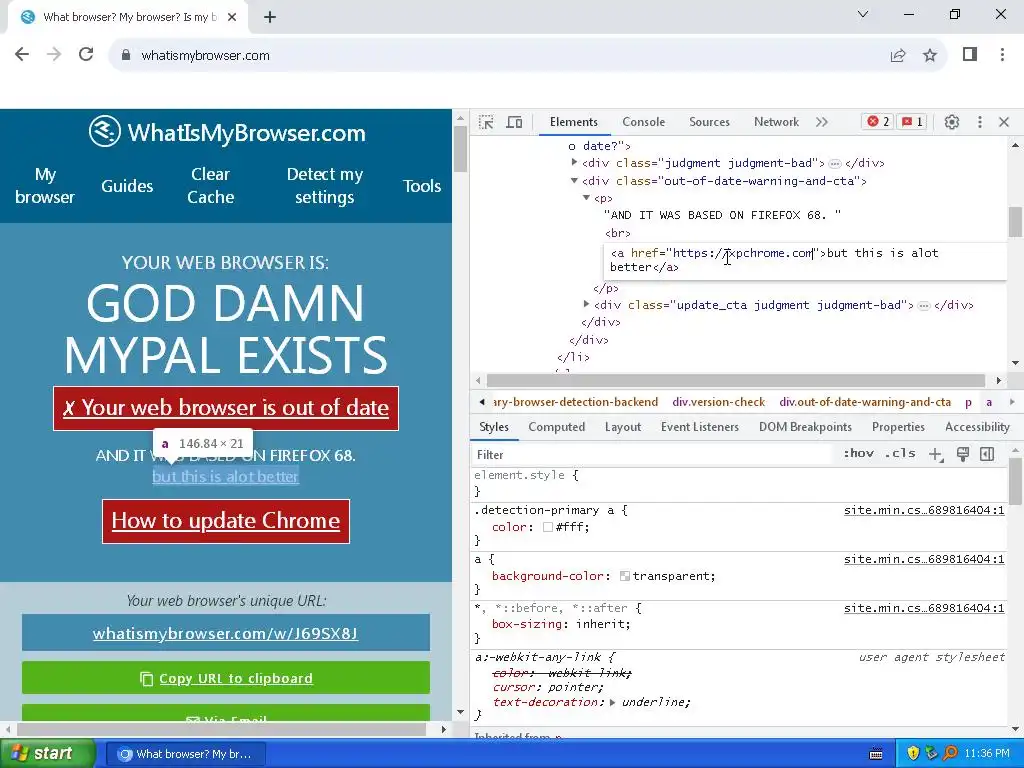Click the red error count badge
The image size is (1024, 768).
coord(878,121)
